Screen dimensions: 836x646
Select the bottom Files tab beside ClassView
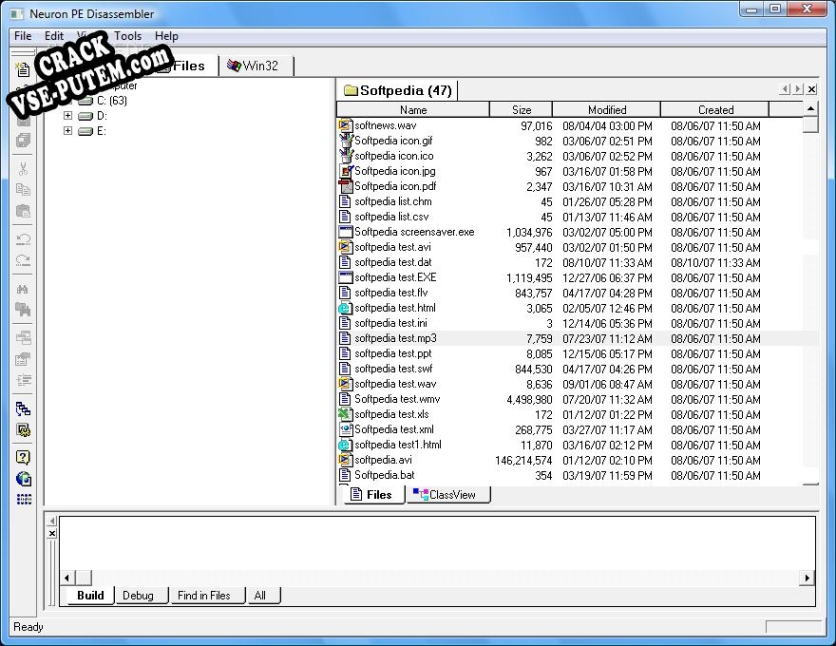click(374, 495)
